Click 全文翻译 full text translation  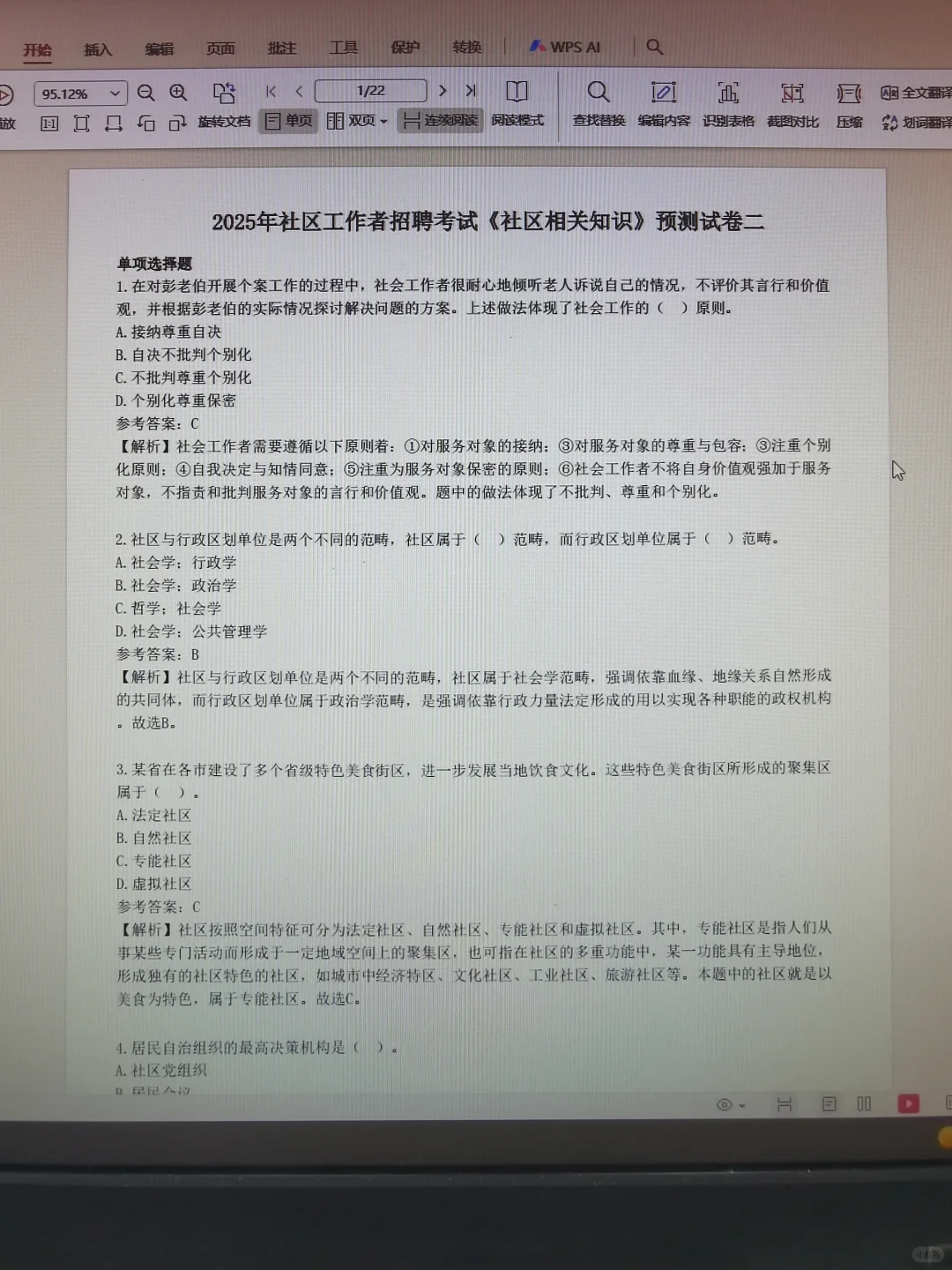tap(917, 93)
